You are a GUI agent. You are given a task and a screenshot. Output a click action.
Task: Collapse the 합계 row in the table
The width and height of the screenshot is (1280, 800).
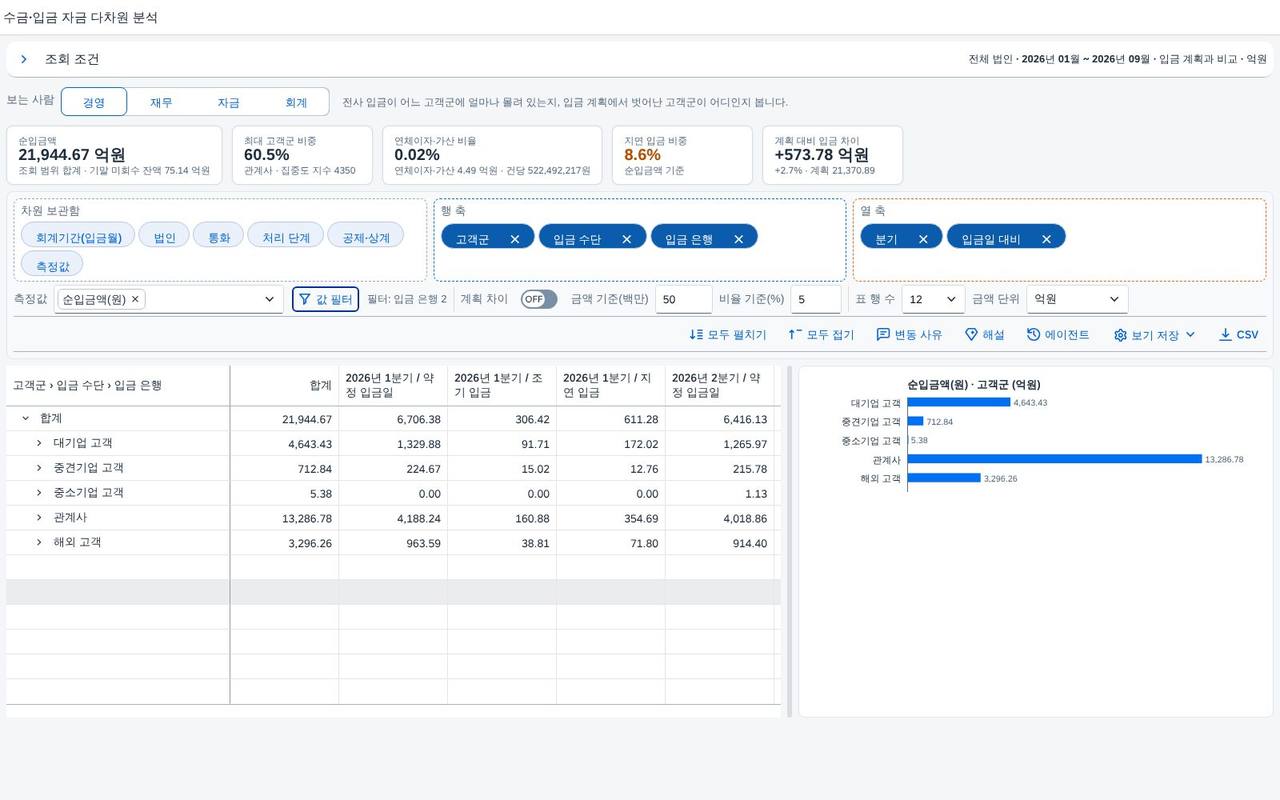click(x=26, y=418)
